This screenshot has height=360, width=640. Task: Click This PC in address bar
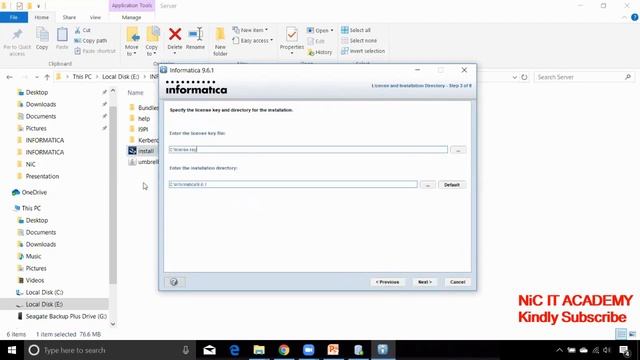[x=82, y=77]
